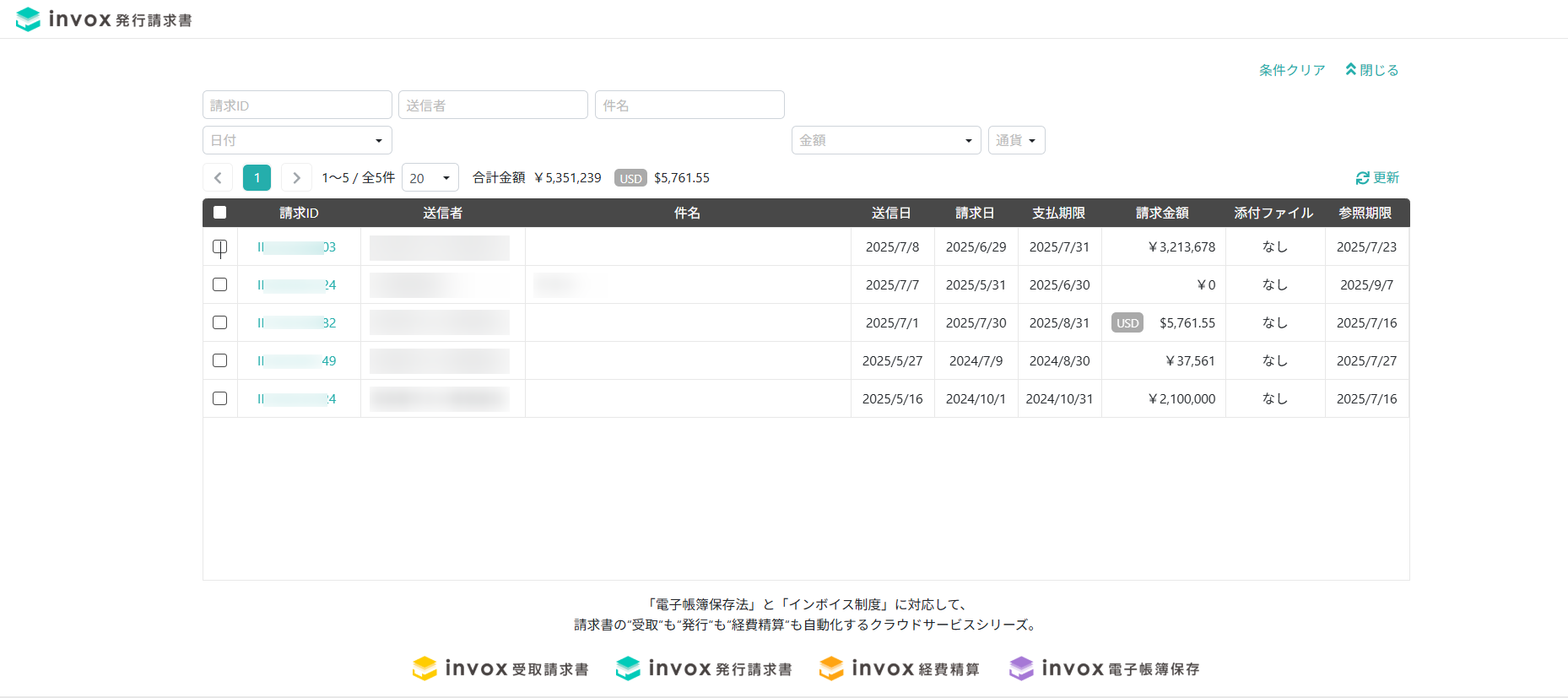Click the invox 発行請求書 logo in header
Image resolution: width=1568 pixels, height=698 pixels.
click(x=104, y=19)
